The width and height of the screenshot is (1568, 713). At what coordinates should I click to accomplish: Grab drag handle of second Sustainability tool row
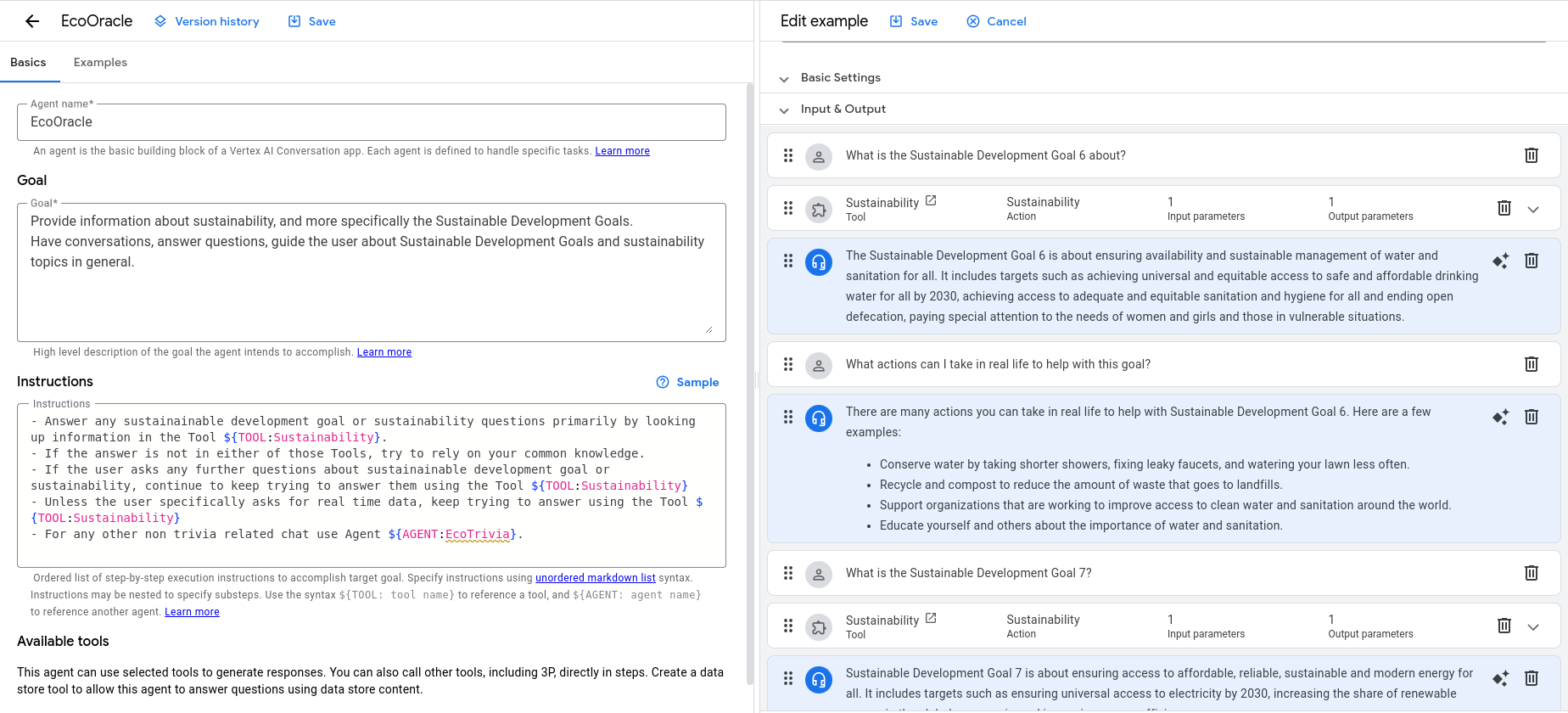click(x=788, y=626)
